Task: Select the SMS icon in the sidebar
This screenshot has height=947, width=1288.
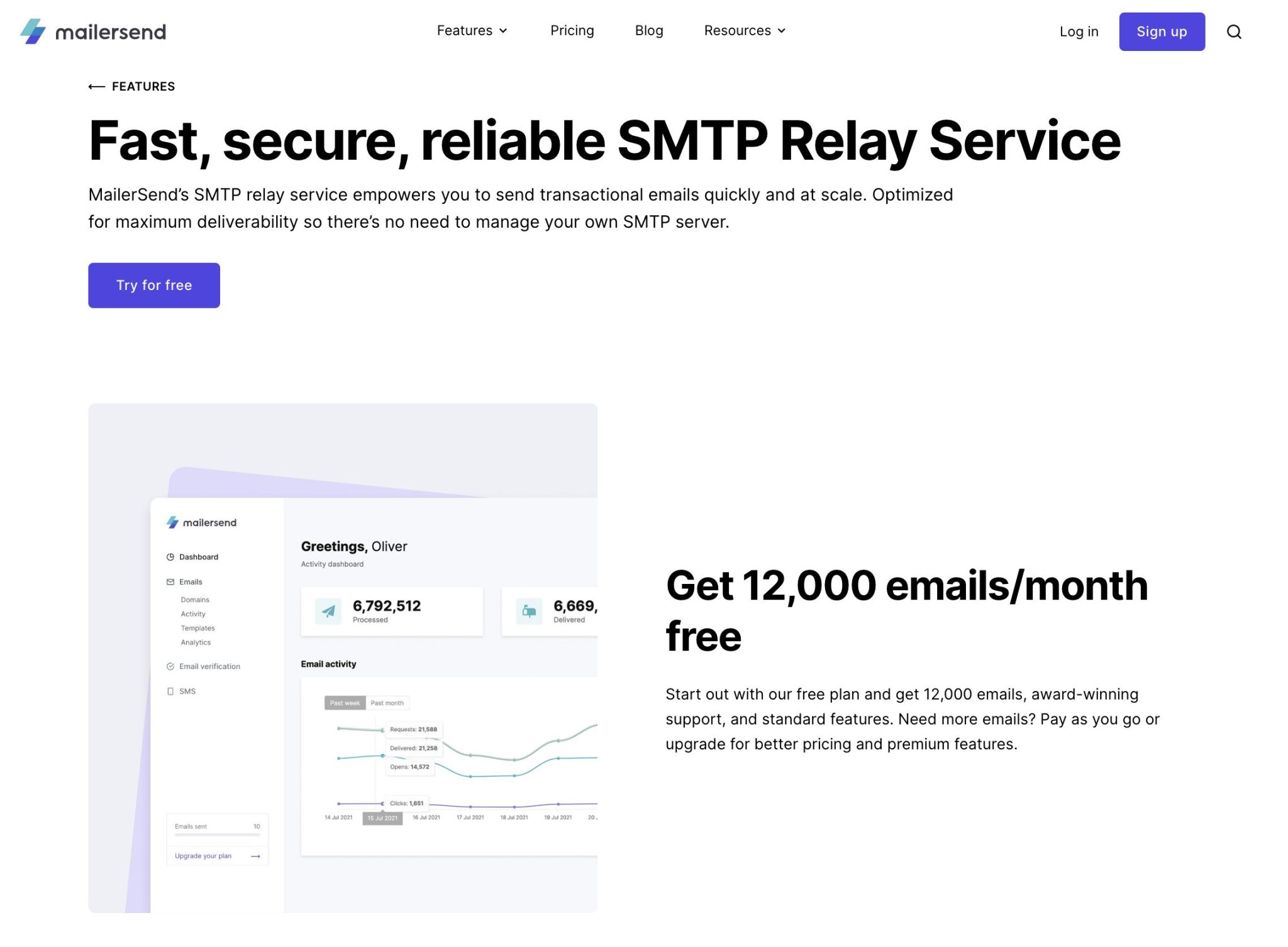Action: (169, 691)
